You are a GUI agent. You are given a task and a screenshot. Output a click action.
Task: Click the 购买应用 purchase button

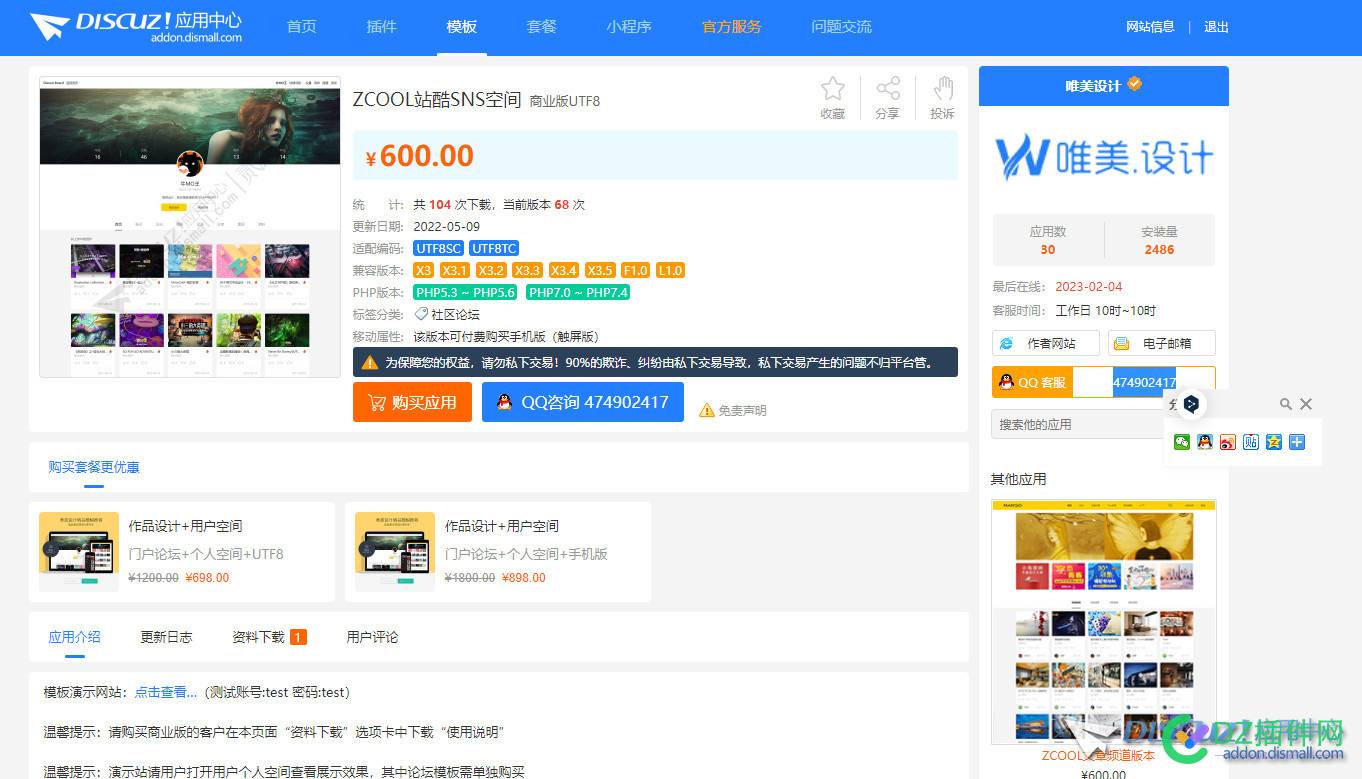(x=412, y=402)
